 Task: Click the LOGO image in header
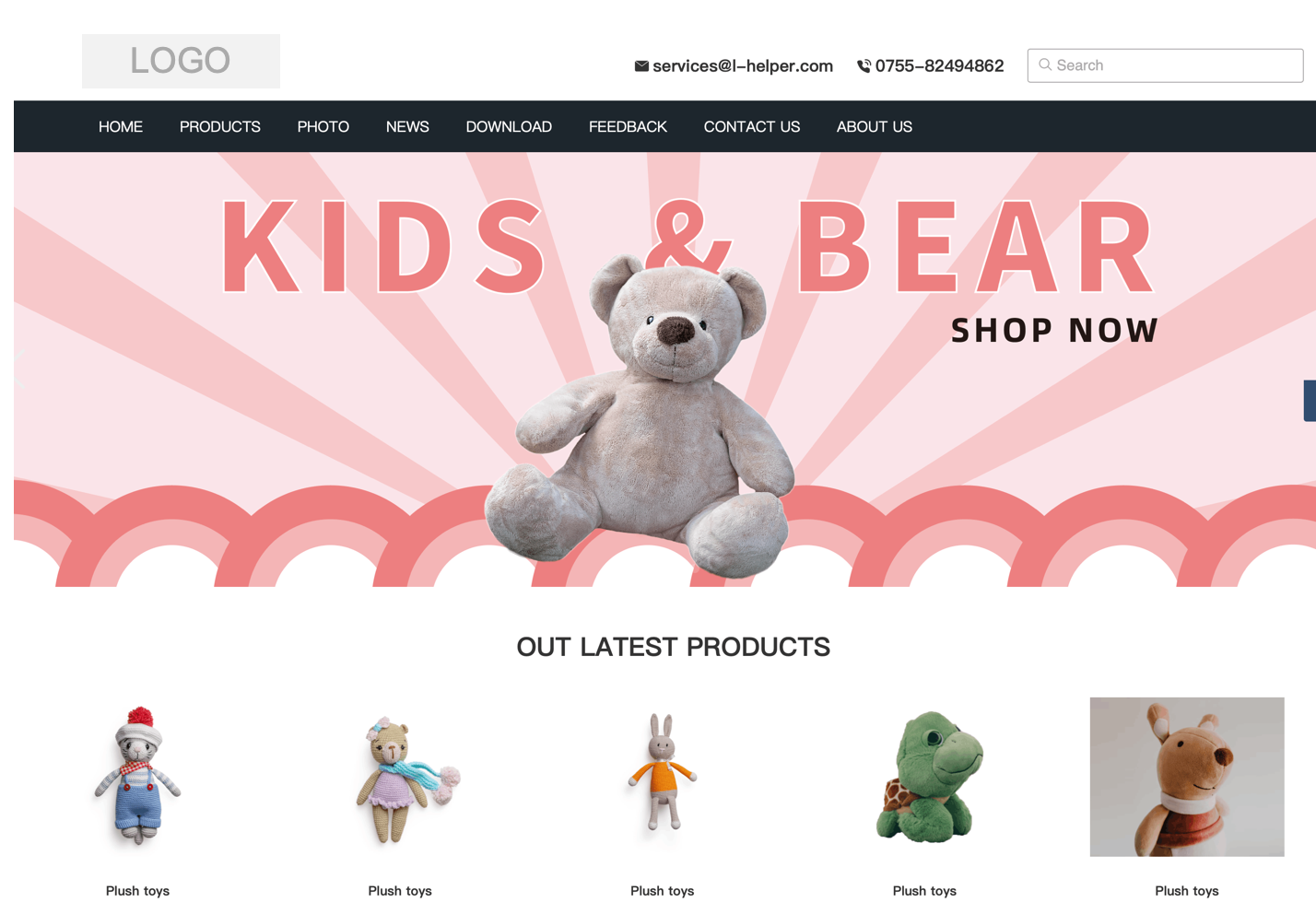181,61
